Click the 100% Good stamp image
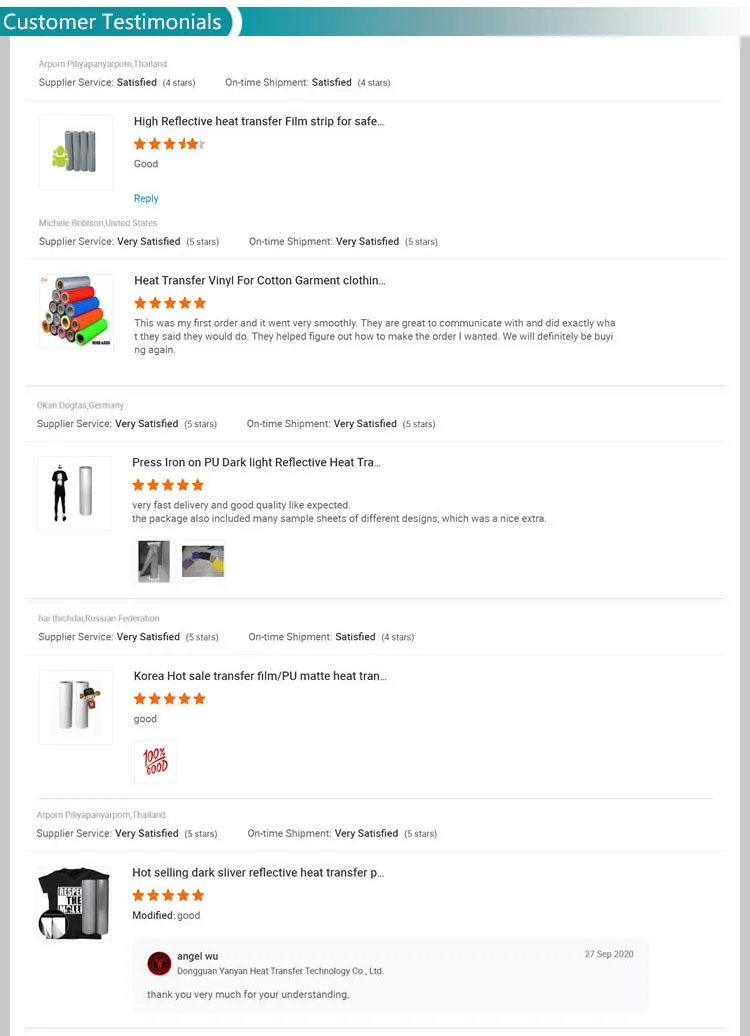This screenshot has width=750, height=1036. pos(155,762)
